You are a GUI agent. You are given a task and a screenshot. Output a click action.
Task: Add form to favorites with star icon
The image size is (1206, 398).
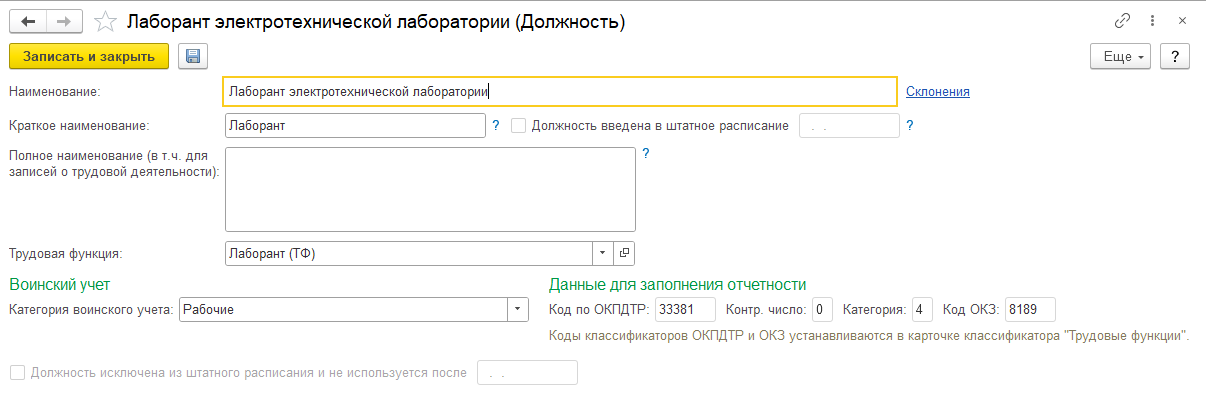click(x=104, y=21)
